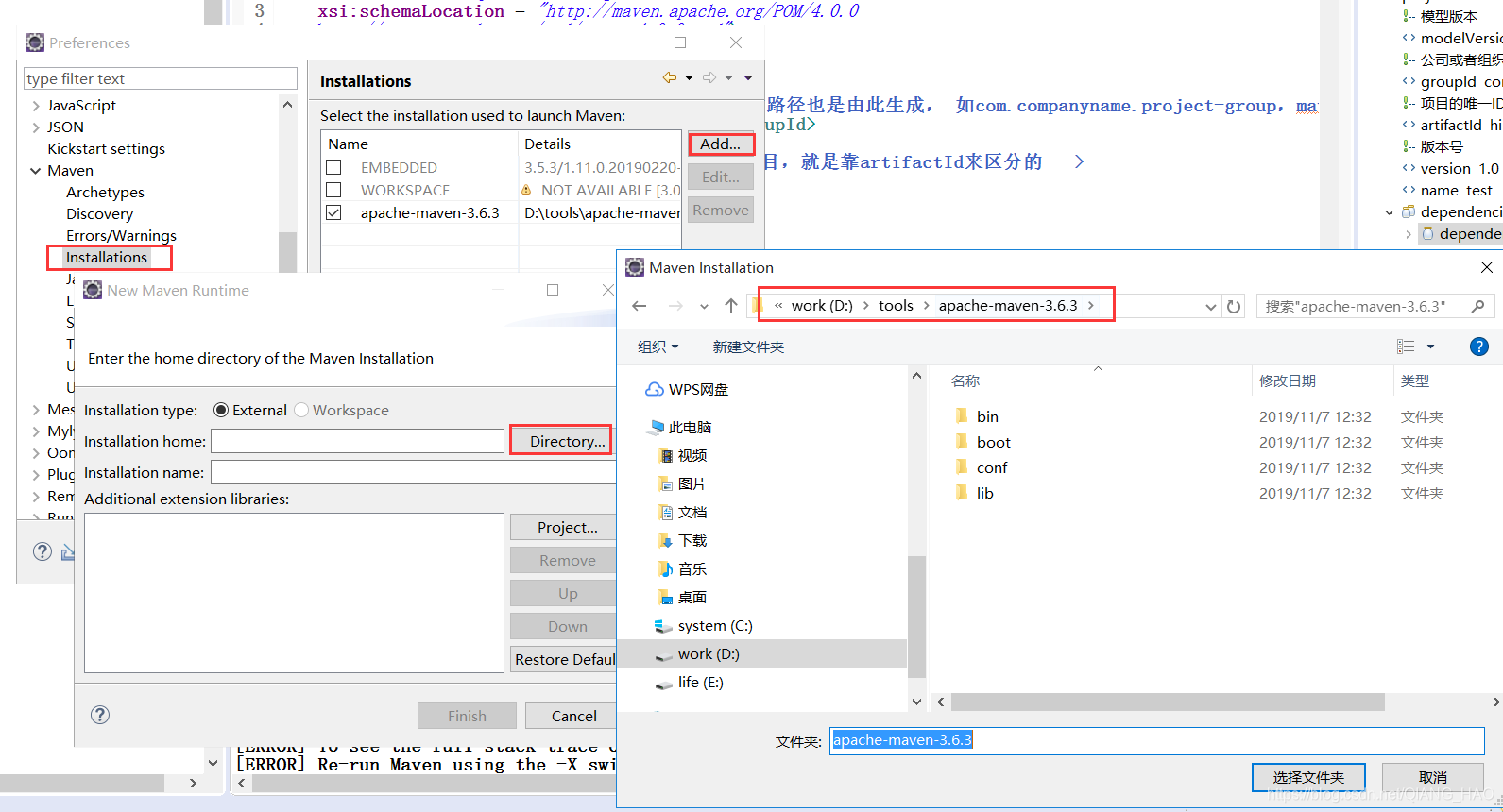Click the 取消 button
Screen dimensions: 1503x812
coord(1433,777)
